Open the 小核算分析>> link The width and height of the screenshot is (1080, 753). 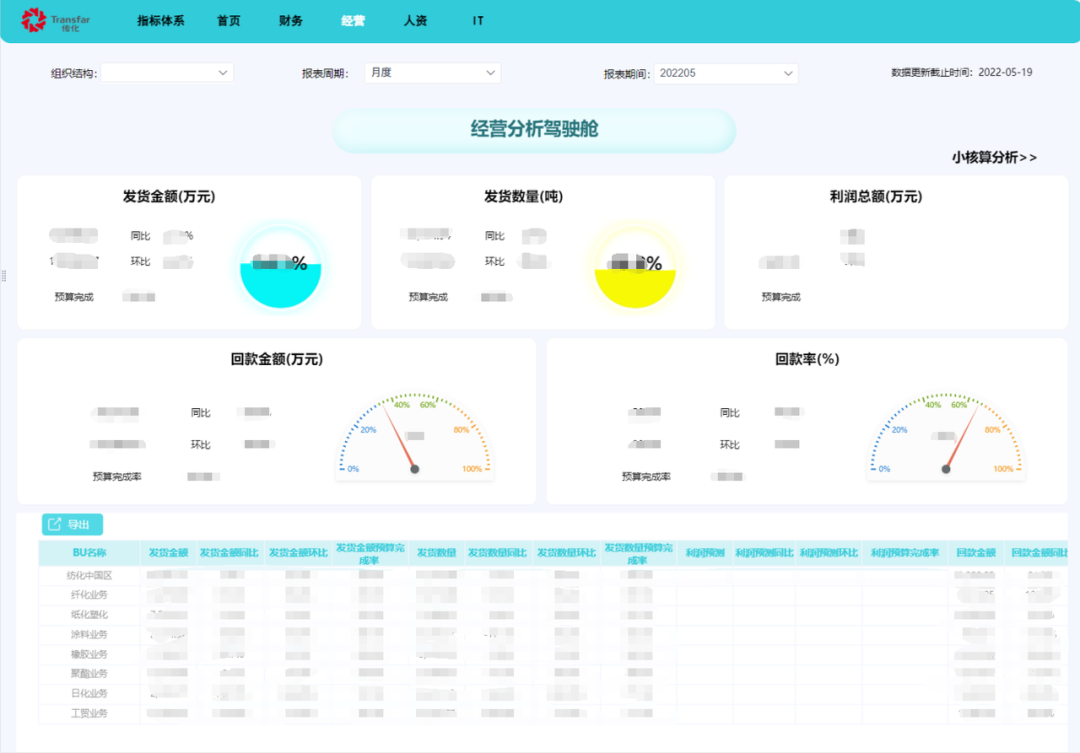pyautogui.click(x=994, y=158)
